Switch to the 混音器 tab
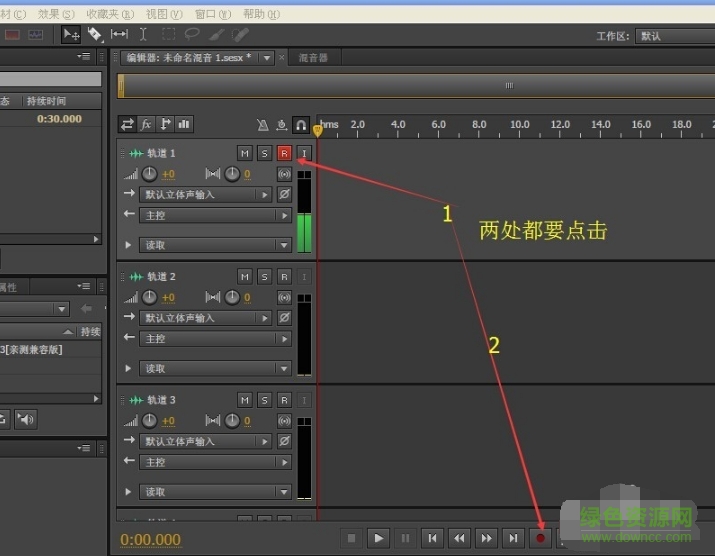This screenshot has height=556, width=715. [x=313, y=58]
